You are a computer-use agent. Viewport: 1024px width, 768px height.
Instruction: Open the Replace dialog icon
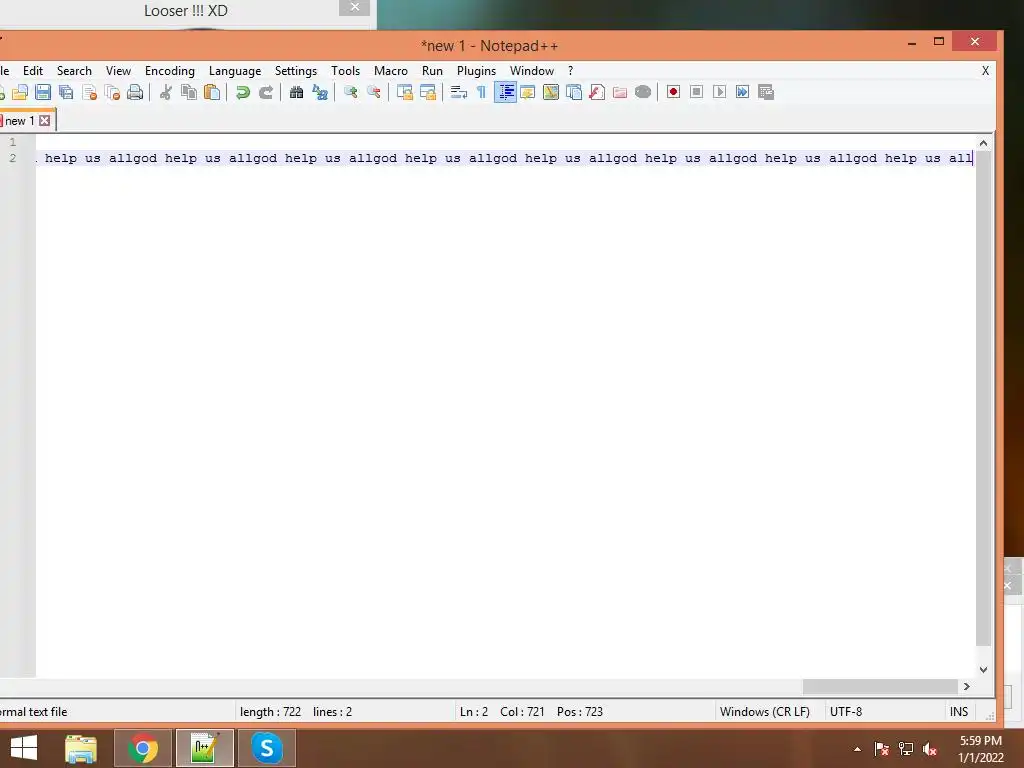pyautogui.click(x=320, y=92)
